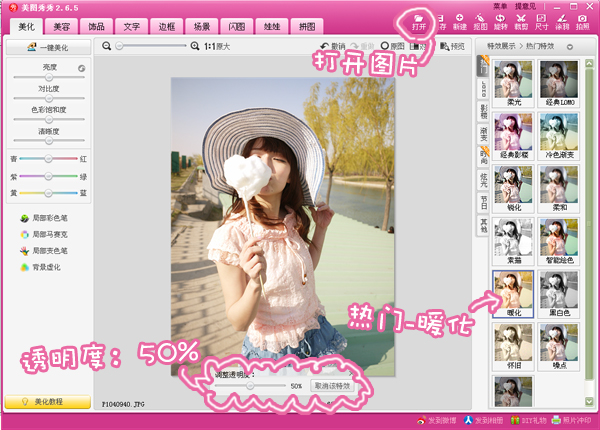Toggle the 预览 preview option
The height and width of the screenshot is (430, 600).
point(452,46)
